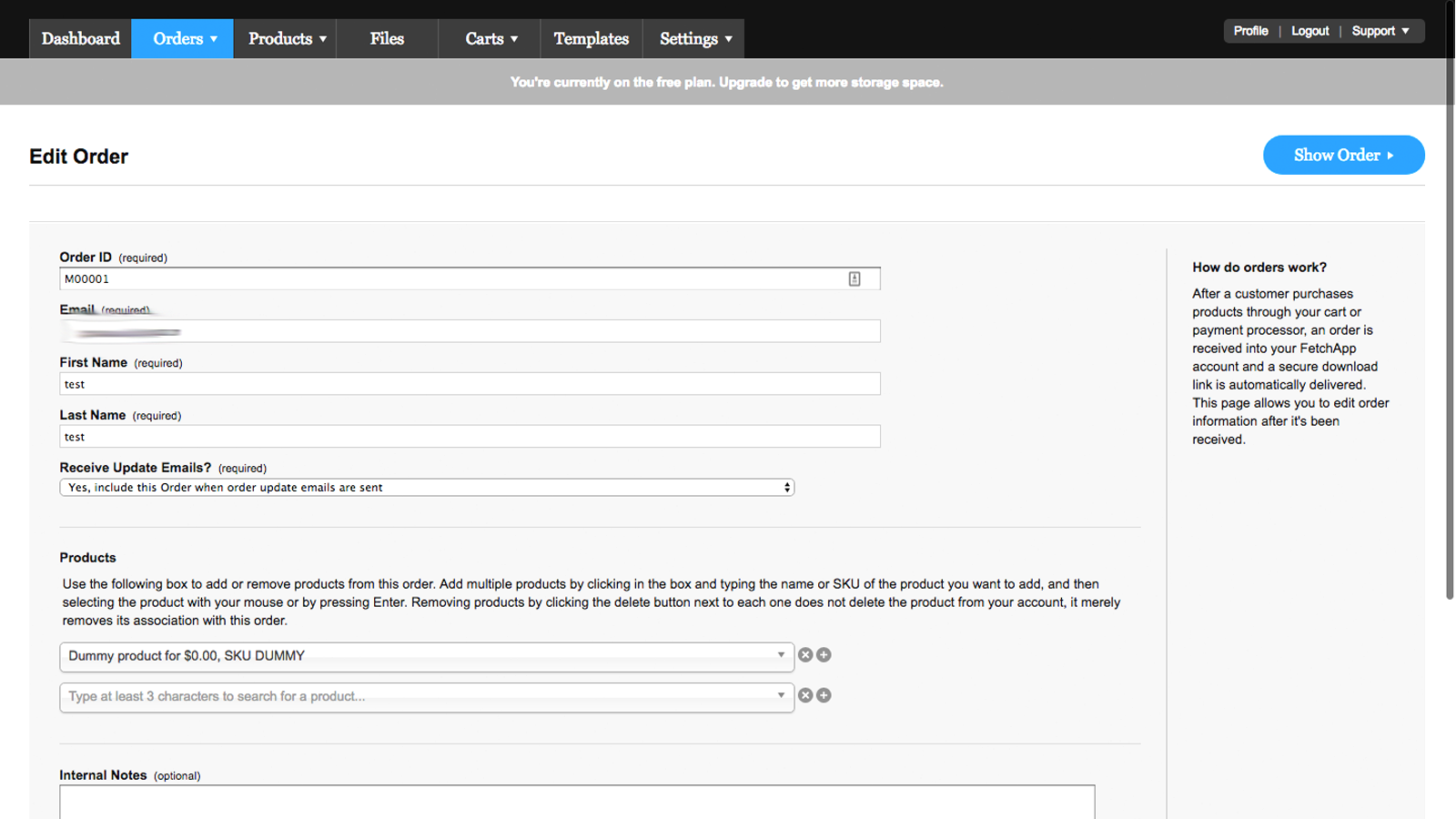Open the Templates page
Viewport: 1456px width, 819px height.
point(591,39)
